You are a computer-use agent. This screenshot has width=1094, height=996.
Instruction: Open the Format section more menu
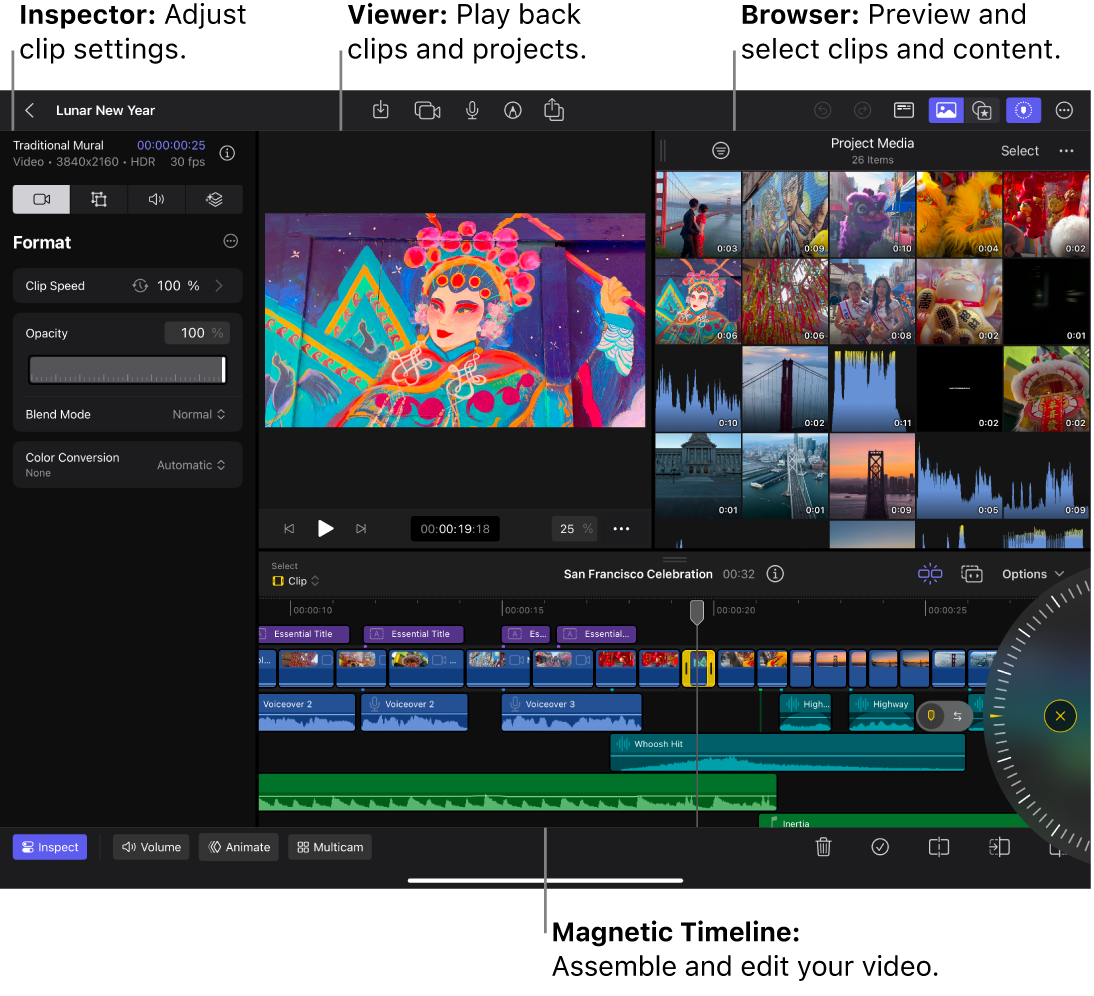[x=230, y=241]
